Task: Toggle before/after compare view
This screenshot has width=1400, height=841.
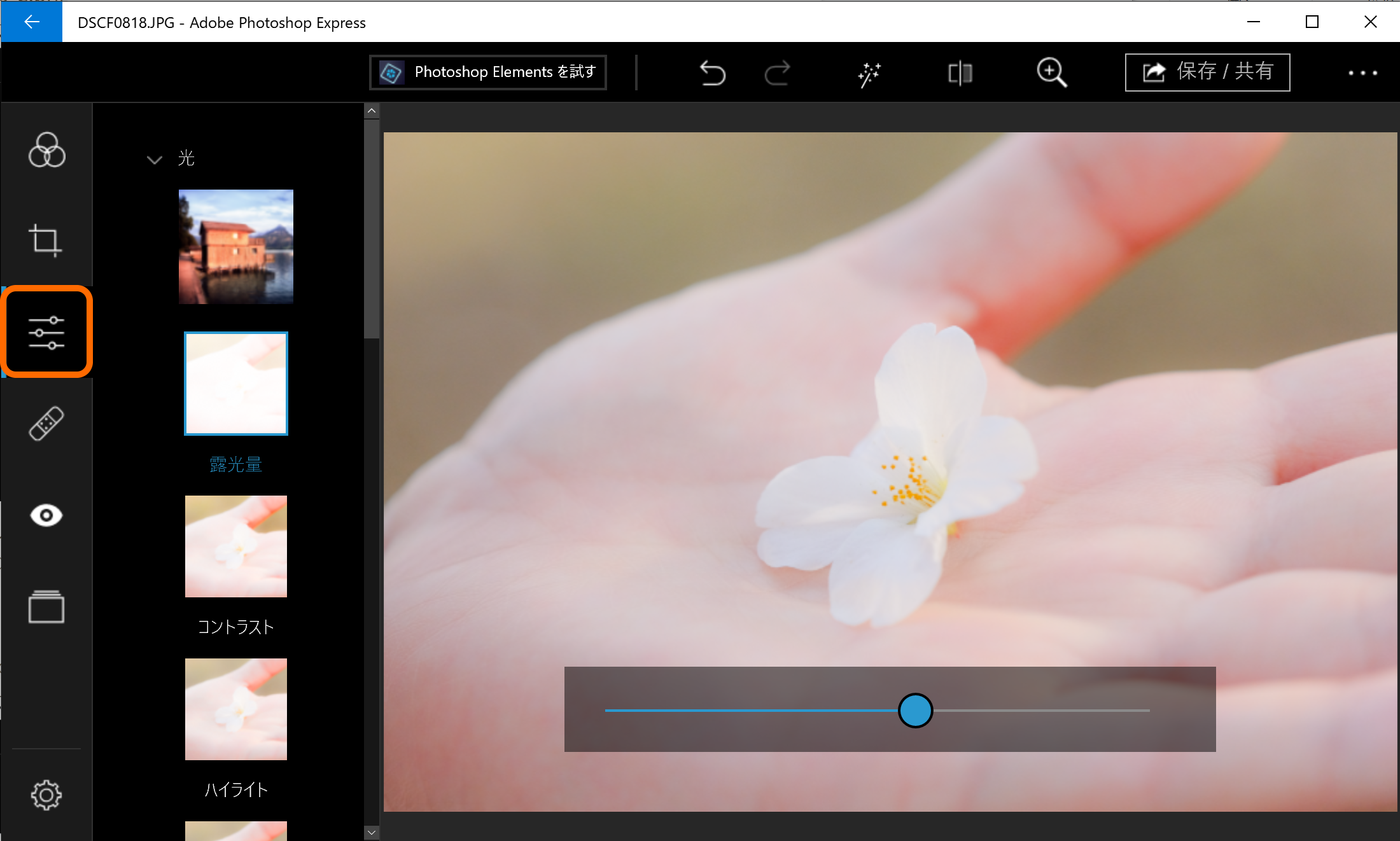Action: click(960, 73)
